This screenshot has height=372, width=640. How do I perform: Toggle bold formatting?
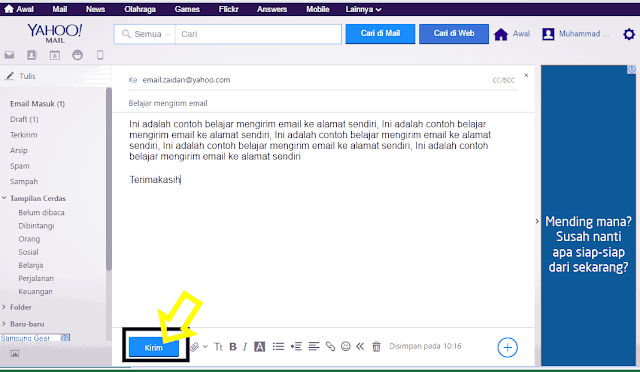[x=233, y=347]
